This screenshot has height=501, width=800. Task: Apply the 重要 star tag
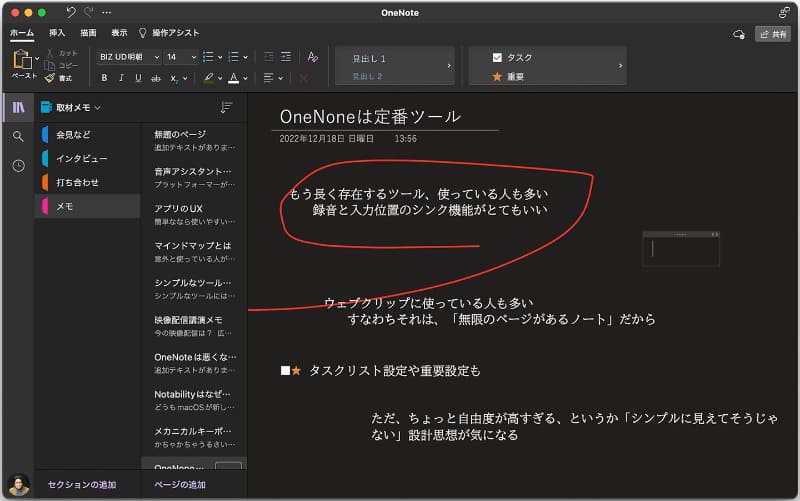508,77
